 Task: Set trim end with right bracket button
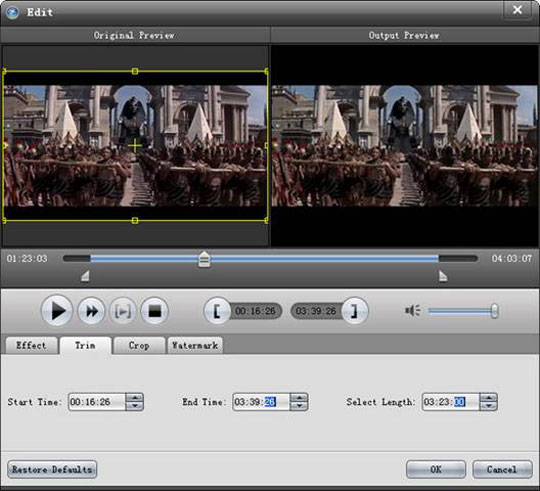(x=355, y=311)
